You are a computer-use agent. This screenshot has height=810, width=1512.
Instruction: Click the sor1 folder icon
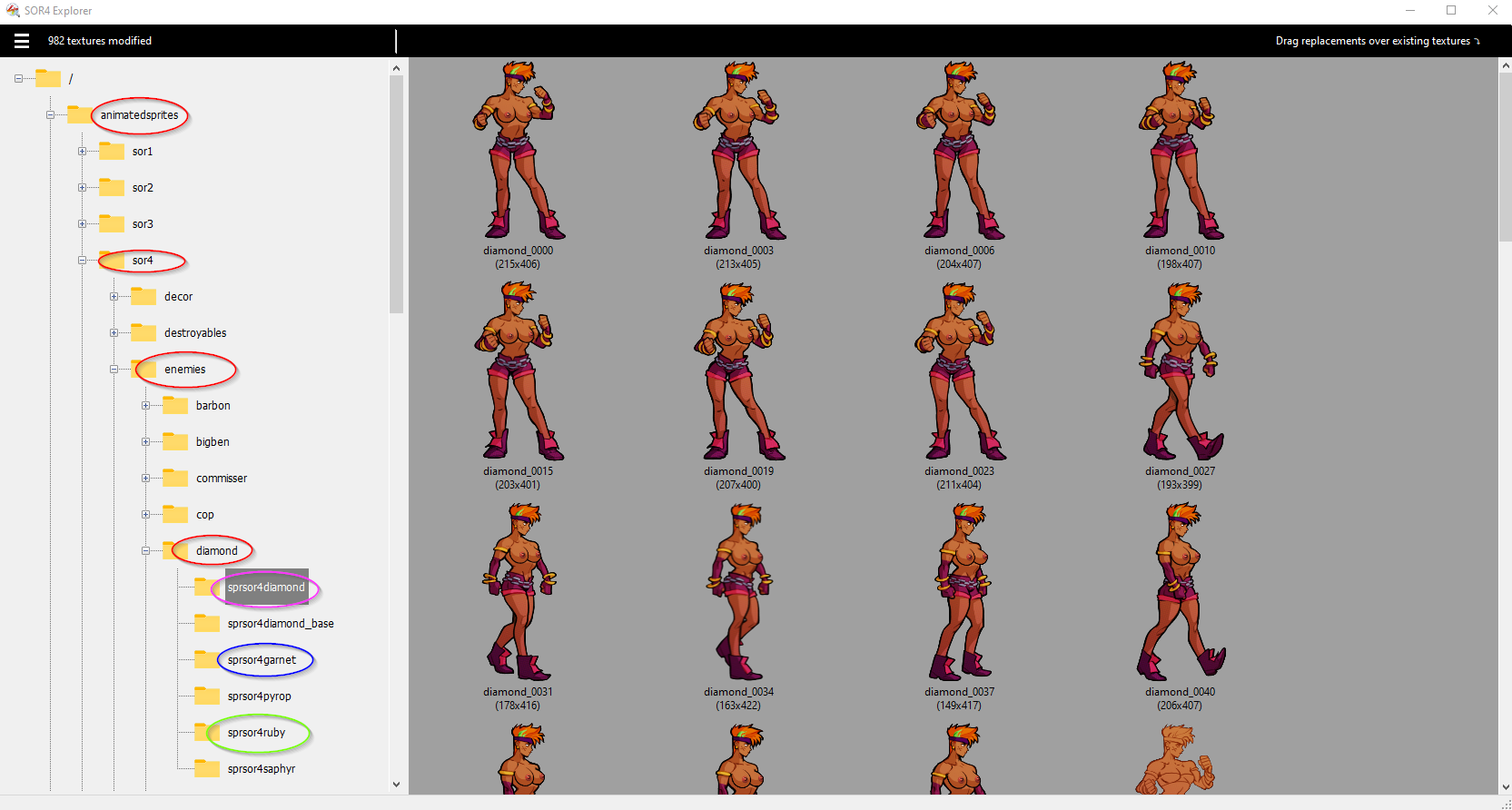tap(112, 151)
